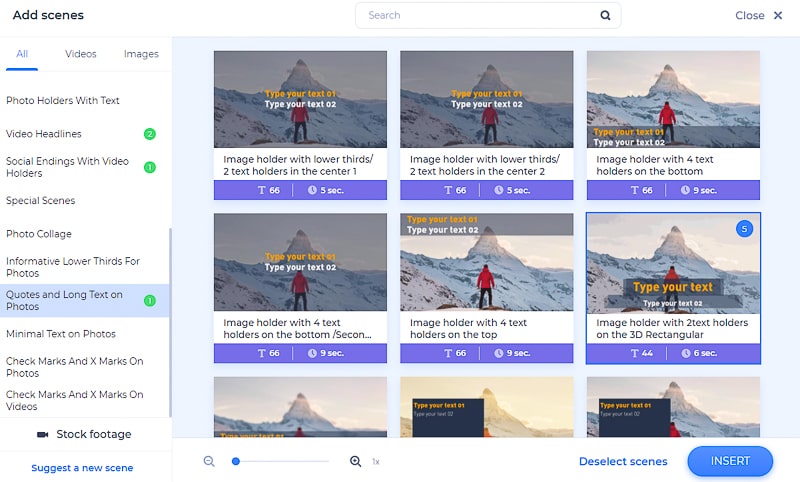Select scene 'Image holder with 4 text holders on the bottom'
This screenshot has width=800, height=482.
point(673,125)
